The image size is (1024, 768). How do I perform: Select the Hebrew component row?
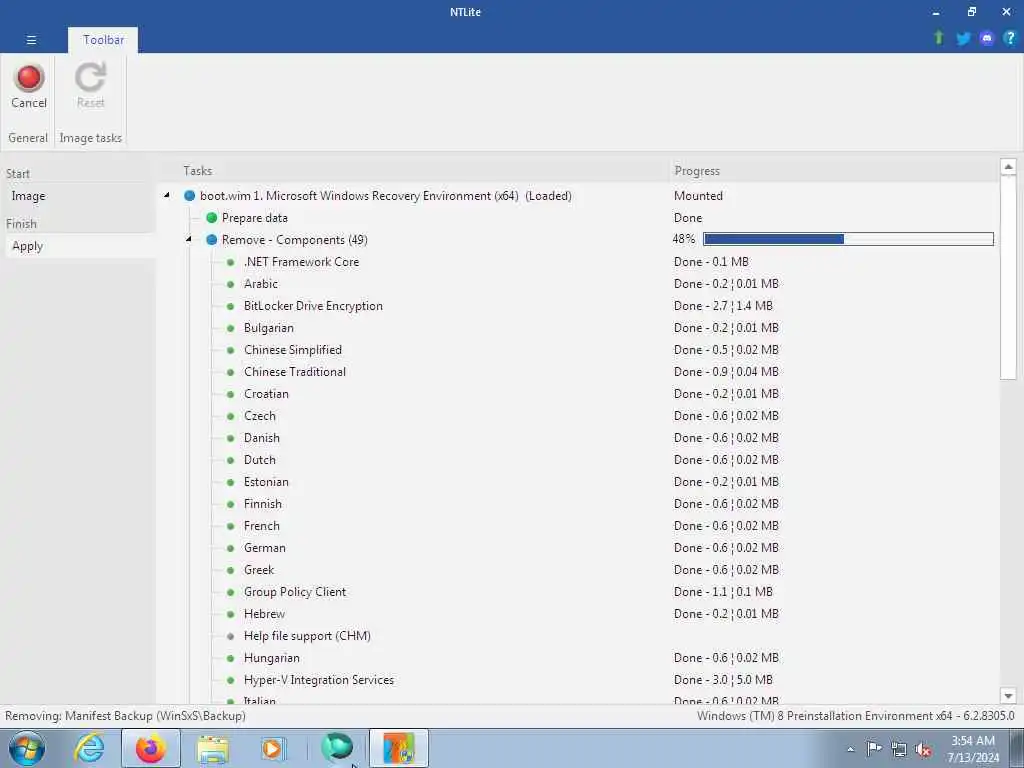click(264, 614)
